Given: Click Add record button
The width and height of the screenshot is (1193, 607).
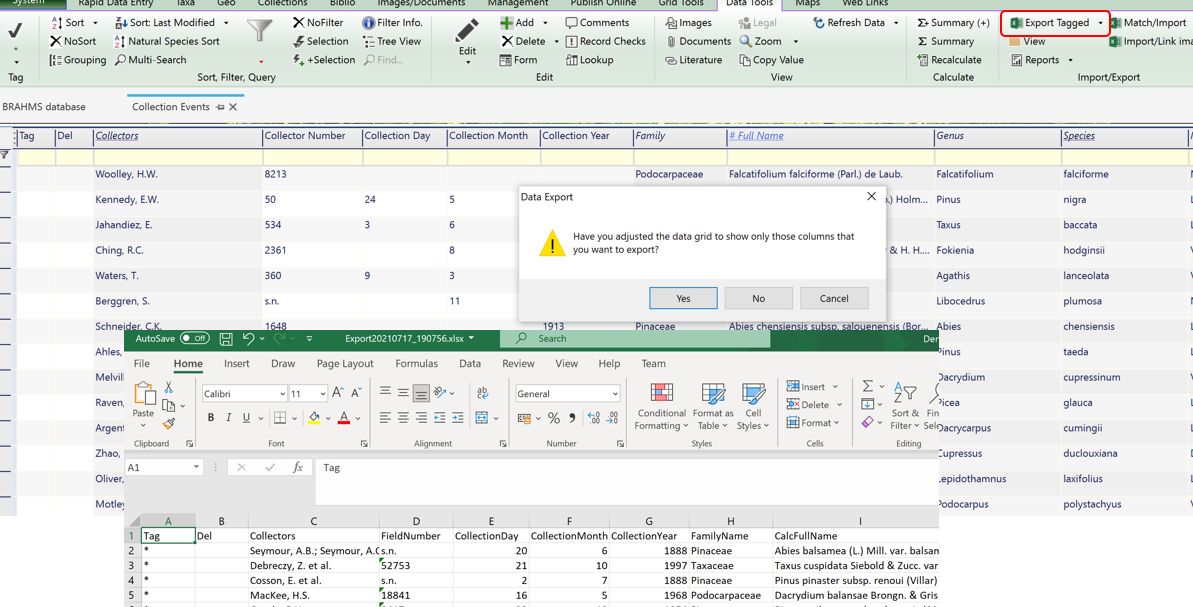Looking at the screenshot, I should 517,23.
